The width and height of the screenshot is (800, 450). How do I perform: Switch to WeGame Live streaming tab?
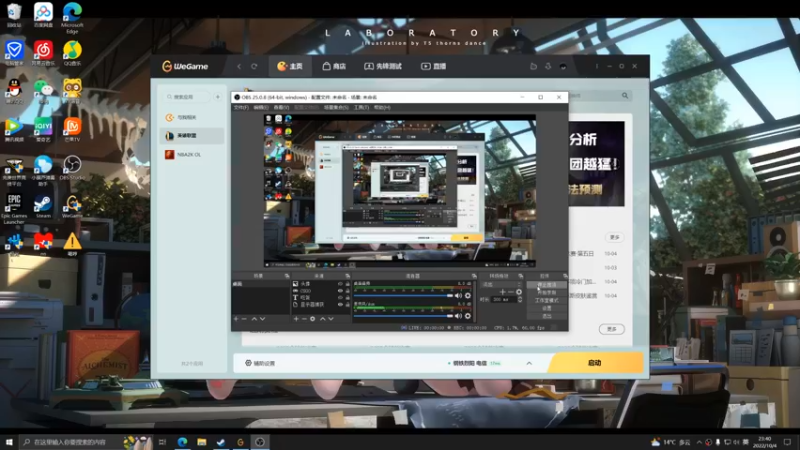tap(434, 66)
